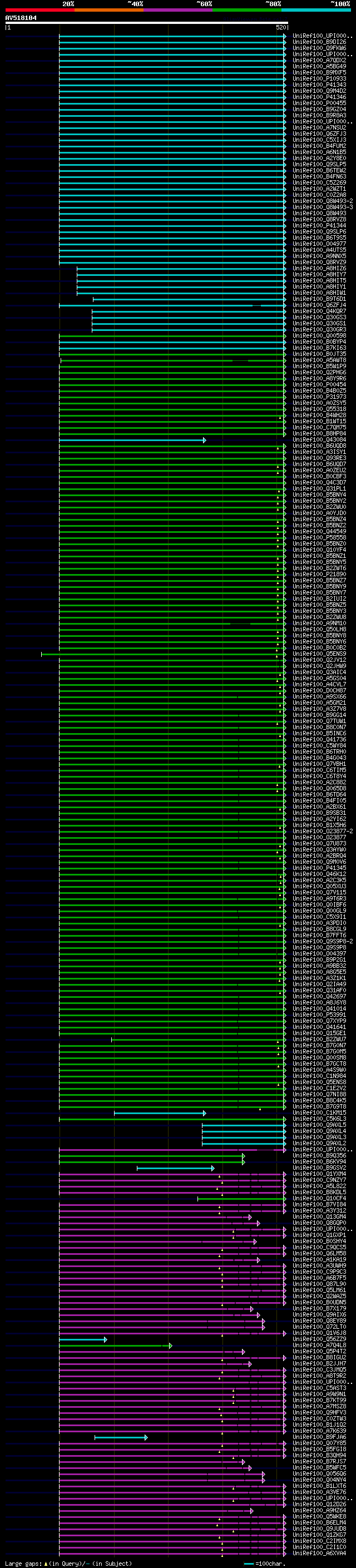Open hit UniRef100_Q9M4D2

319,91
